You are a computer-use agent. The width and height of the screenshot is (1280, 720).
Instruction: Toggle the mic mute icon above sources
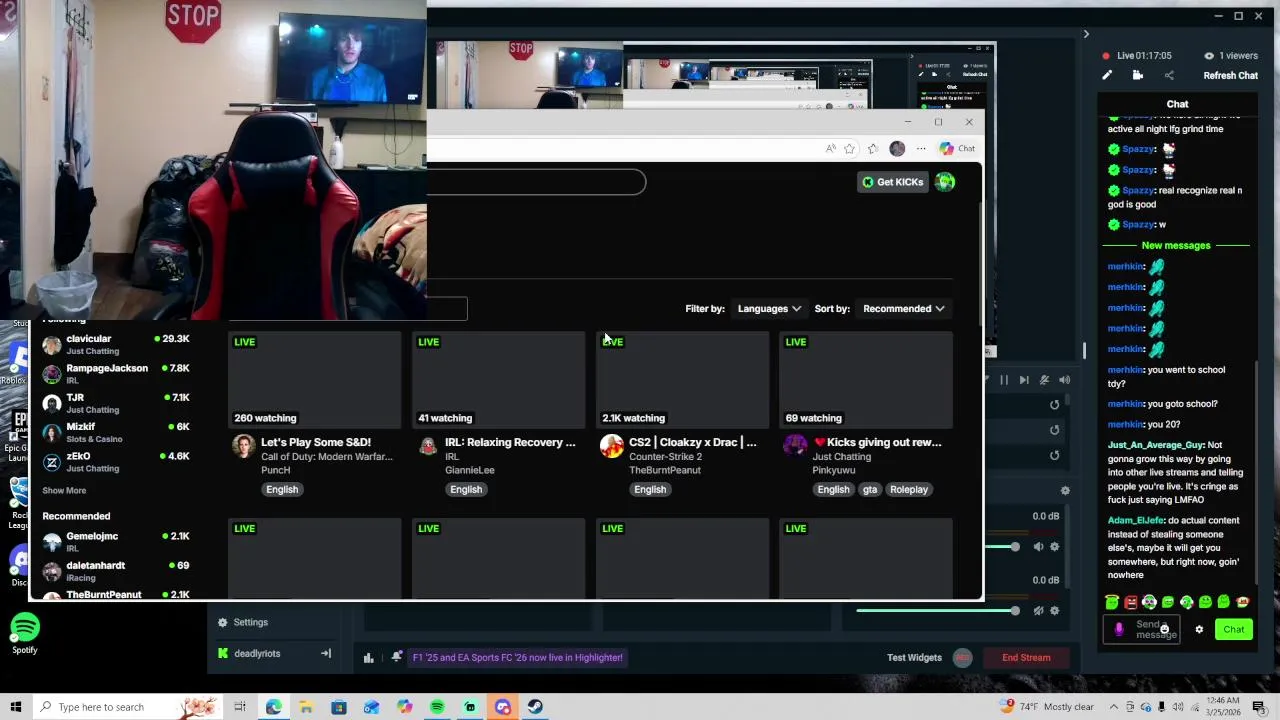click(x=1044, y=380)
